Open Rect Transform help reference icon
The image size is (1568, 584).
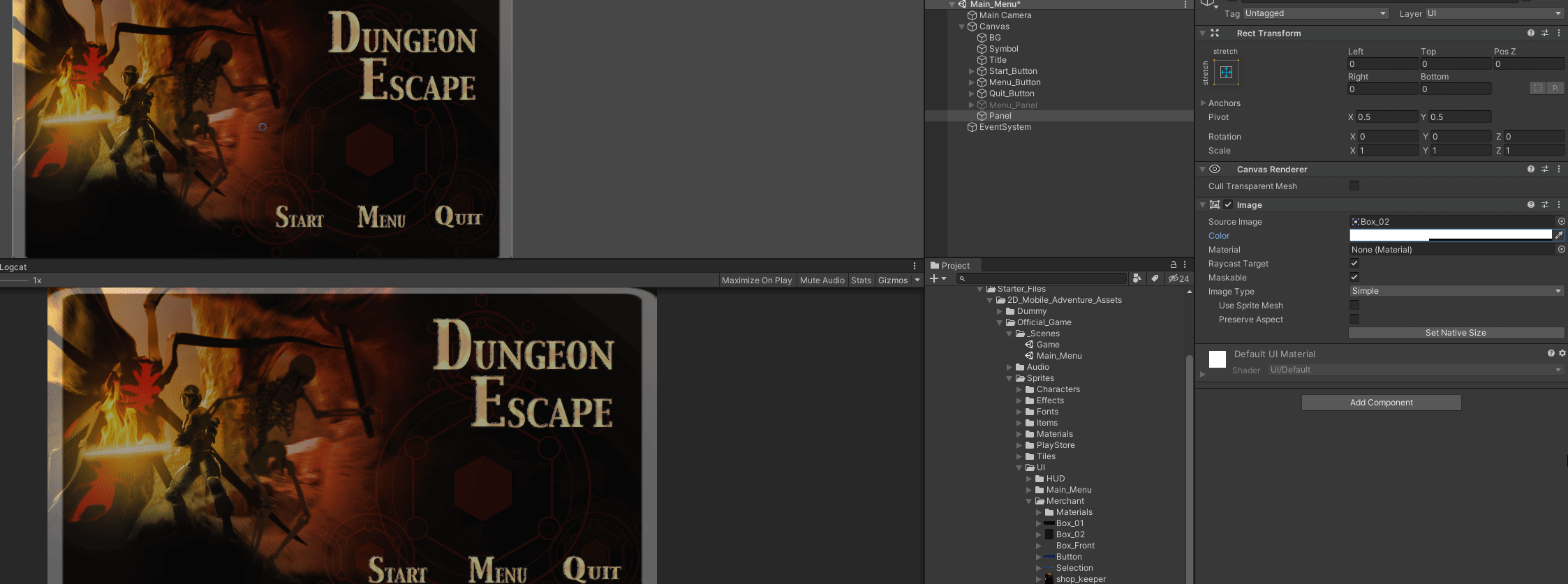1530,33
